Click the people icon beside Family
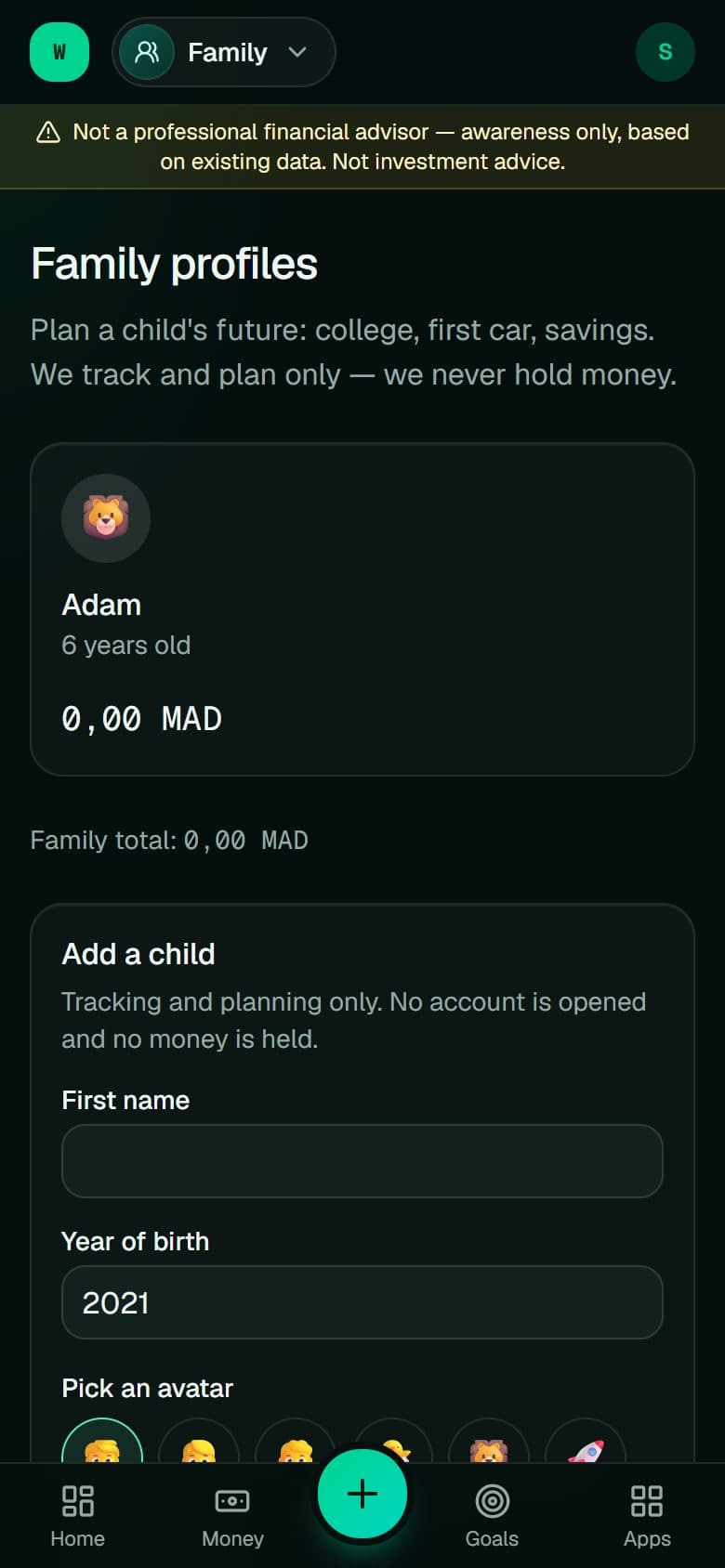Image resolution: width=725 pixels, height=1568 pixels. point(147,52)
